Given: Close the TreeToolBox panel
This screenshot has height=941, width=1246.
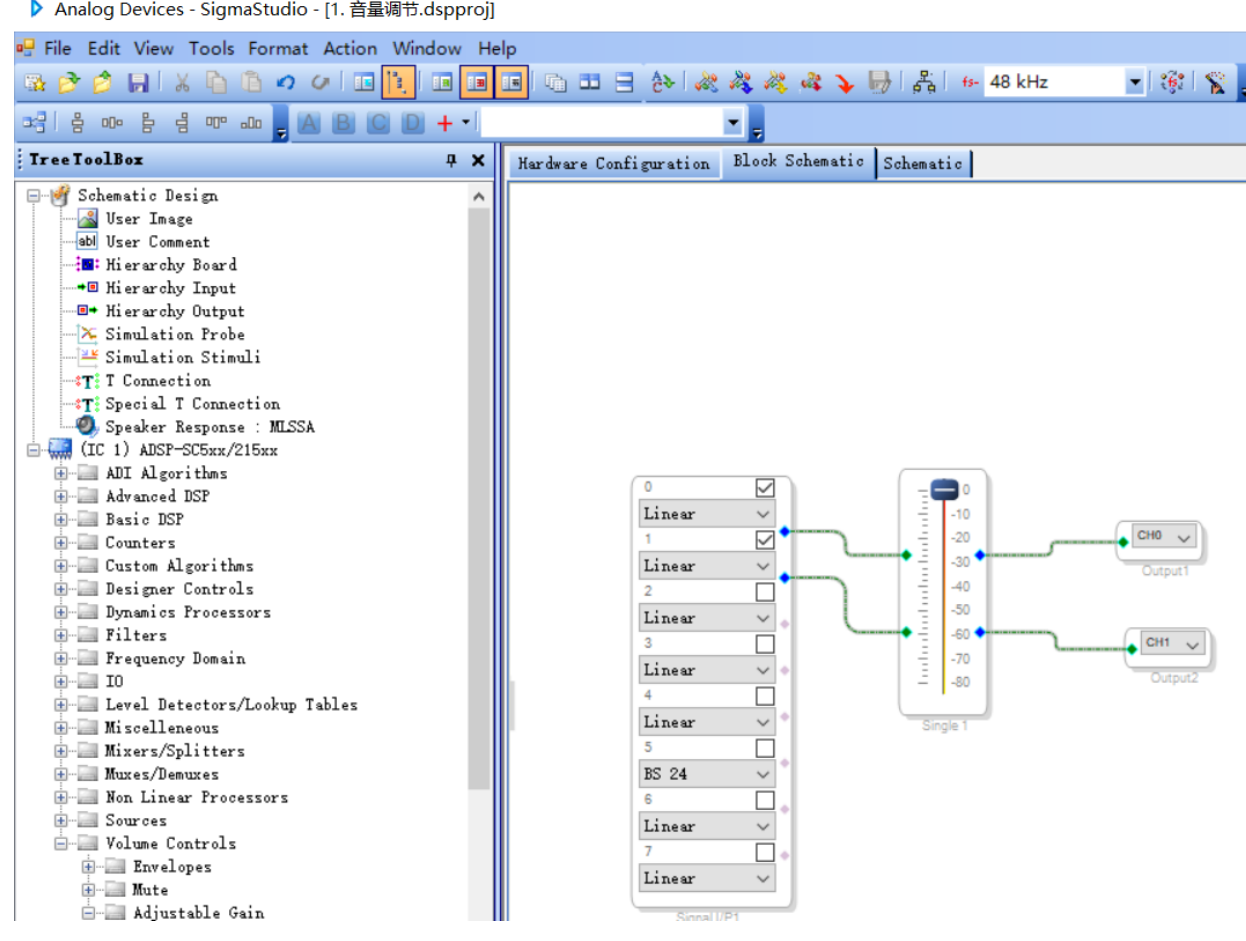Looking at the screenshot, I should click(x=478, y=160).
